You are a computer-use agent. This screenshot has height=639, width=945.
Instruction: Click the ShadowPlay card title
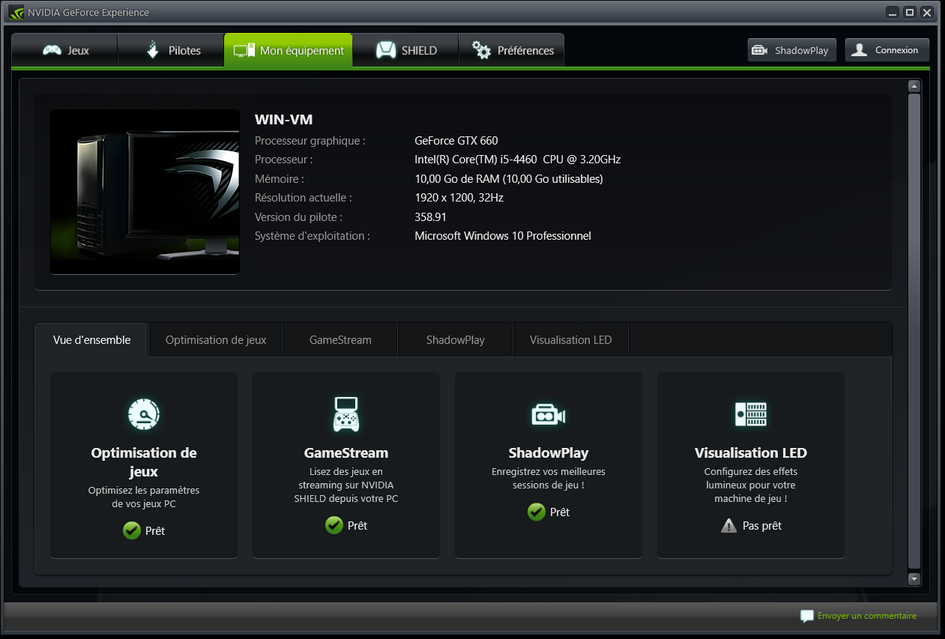548,453
